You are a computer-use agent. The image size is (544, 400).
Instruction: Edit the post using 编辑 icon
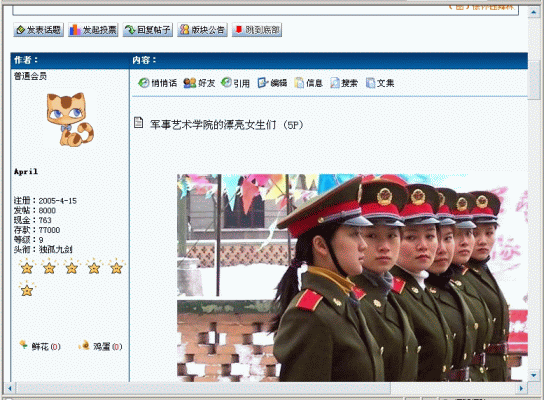click(x=272, y=83)
